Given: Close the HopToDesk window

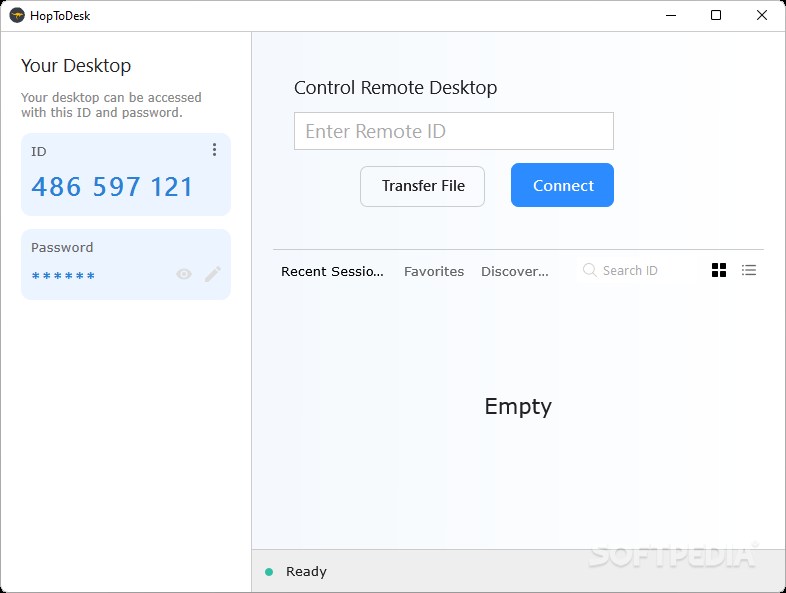Looking at the screenshot, I should (x=761, y=16).
